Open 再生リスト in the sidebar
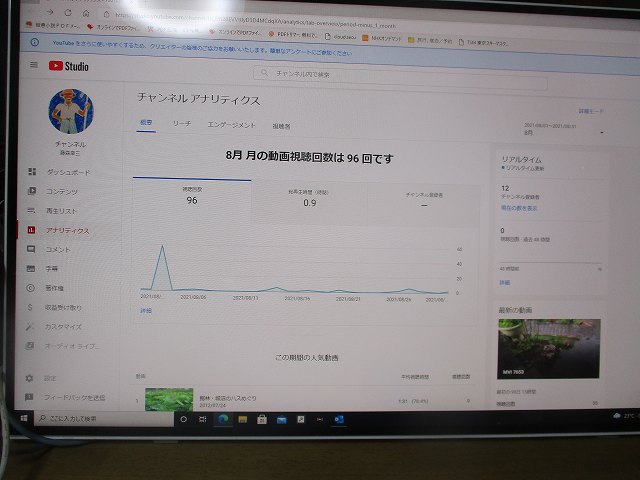Screen dimensions: 640x480 pyautogui.click(x=61, y=211)
